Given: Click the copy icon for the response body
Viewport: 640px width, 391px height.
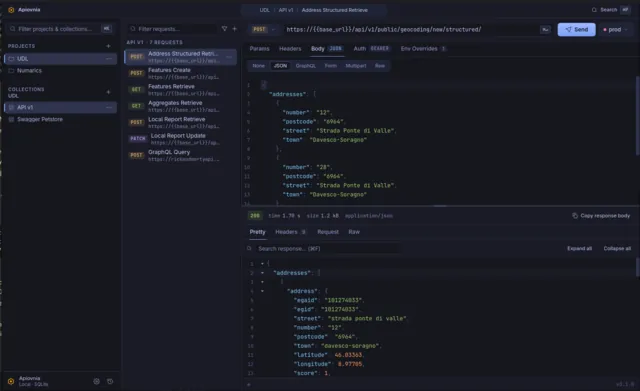Looking at the screenshot, I should click(x=575, y=215).
